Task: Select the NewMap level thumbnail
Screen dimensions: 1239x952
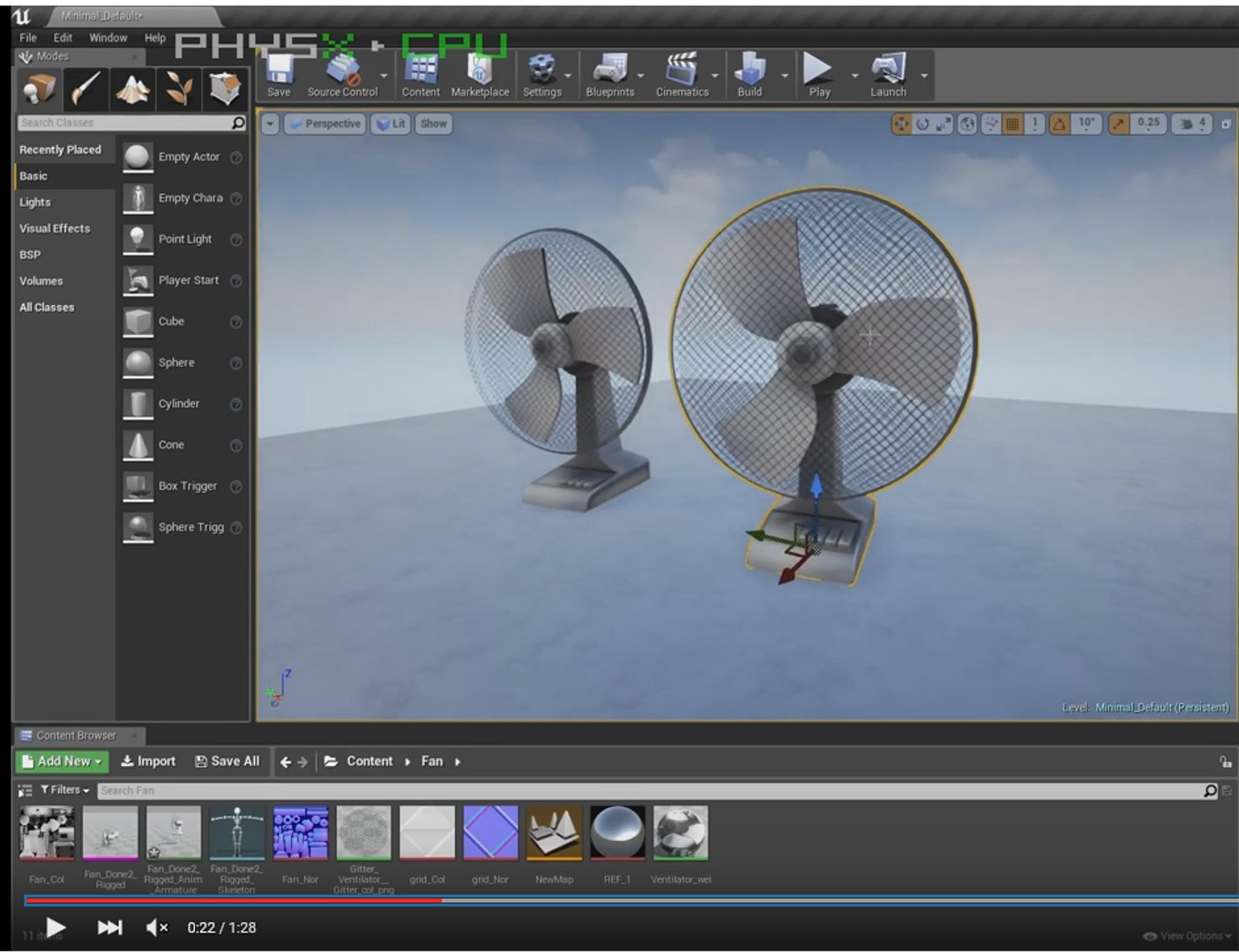Action: [554, 833]
